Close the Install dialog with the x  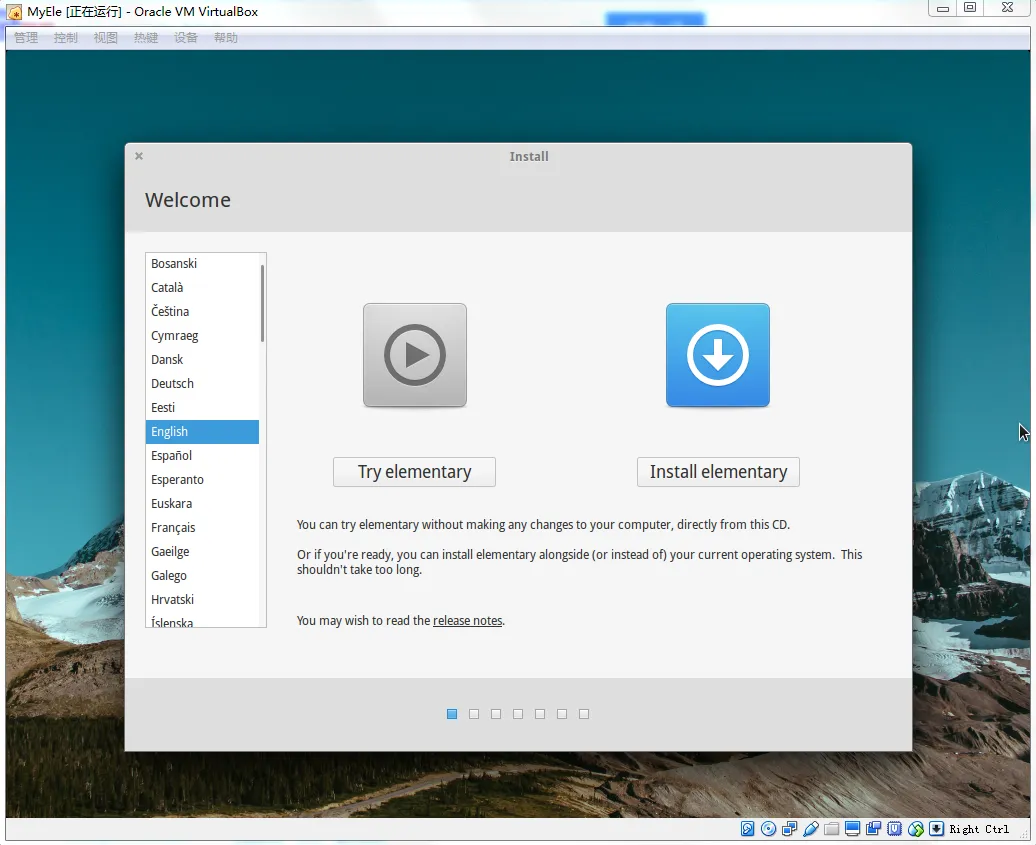(x=139, y=156)
